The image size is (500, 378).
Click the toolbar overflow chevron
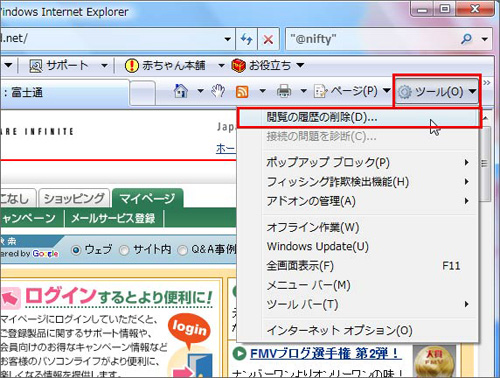pos(487,82)
